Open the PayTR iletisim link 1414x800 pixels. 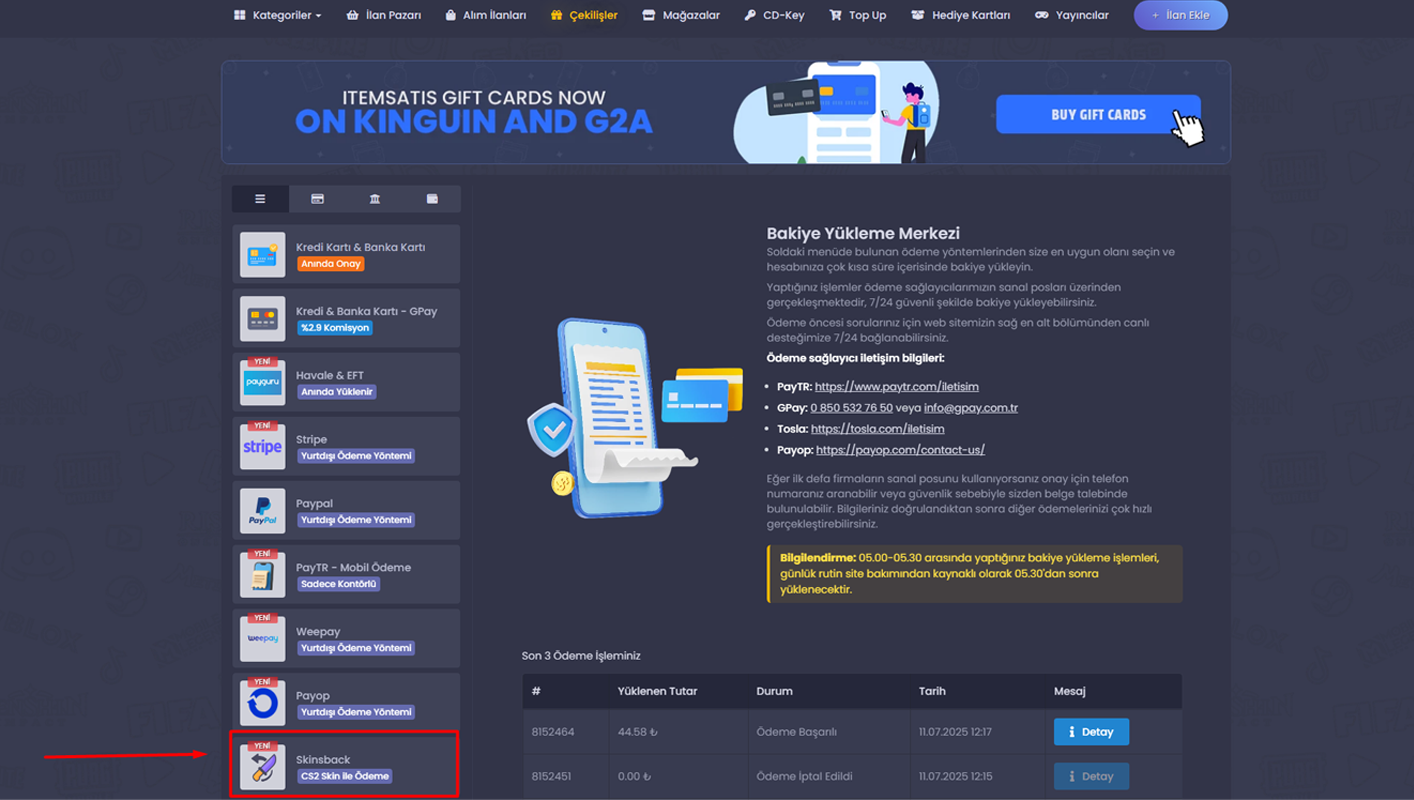[896, 387]
